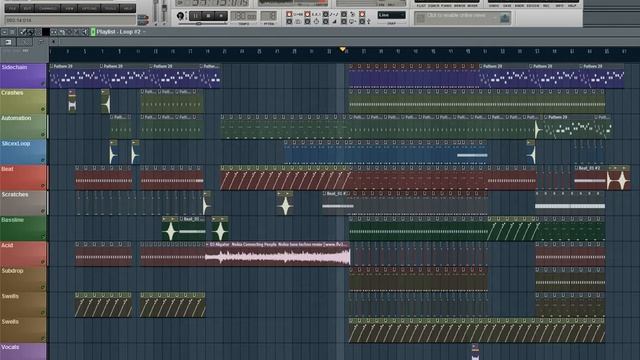This screenshot has height=360, width=640.
Task: Open DJ Migalter audio clip menu in Acid track
Action: click(x=207, y=244)
